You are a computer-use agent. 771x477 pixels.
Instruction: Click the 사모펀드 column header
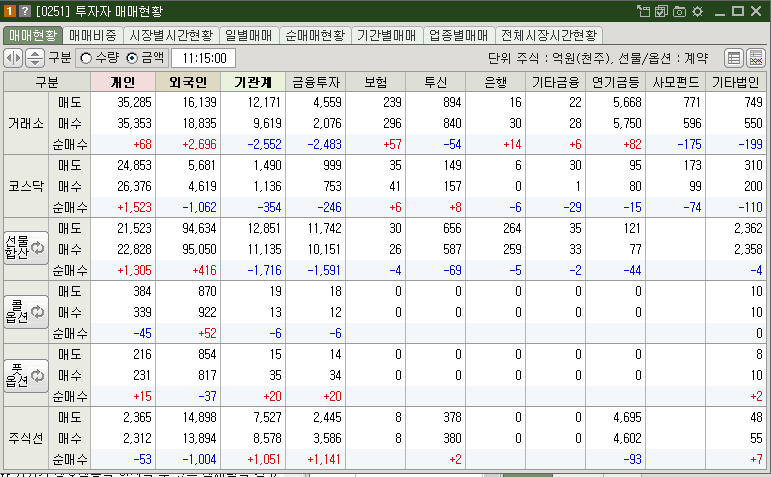[676, 82]
